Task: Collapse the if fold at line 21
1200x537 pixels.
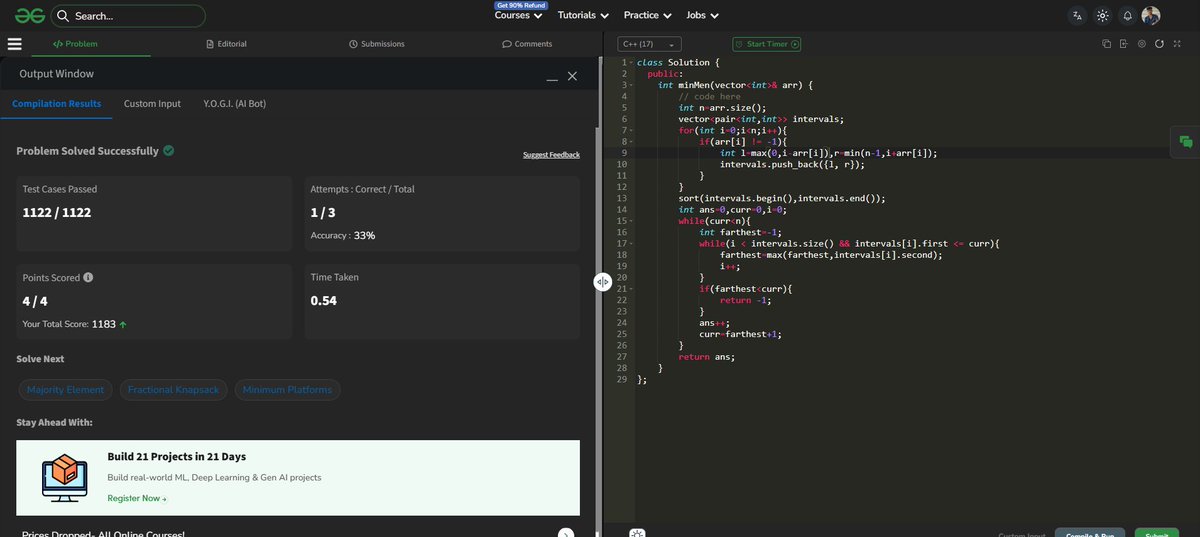Action: pyautogui.click(x=631, y=289)
